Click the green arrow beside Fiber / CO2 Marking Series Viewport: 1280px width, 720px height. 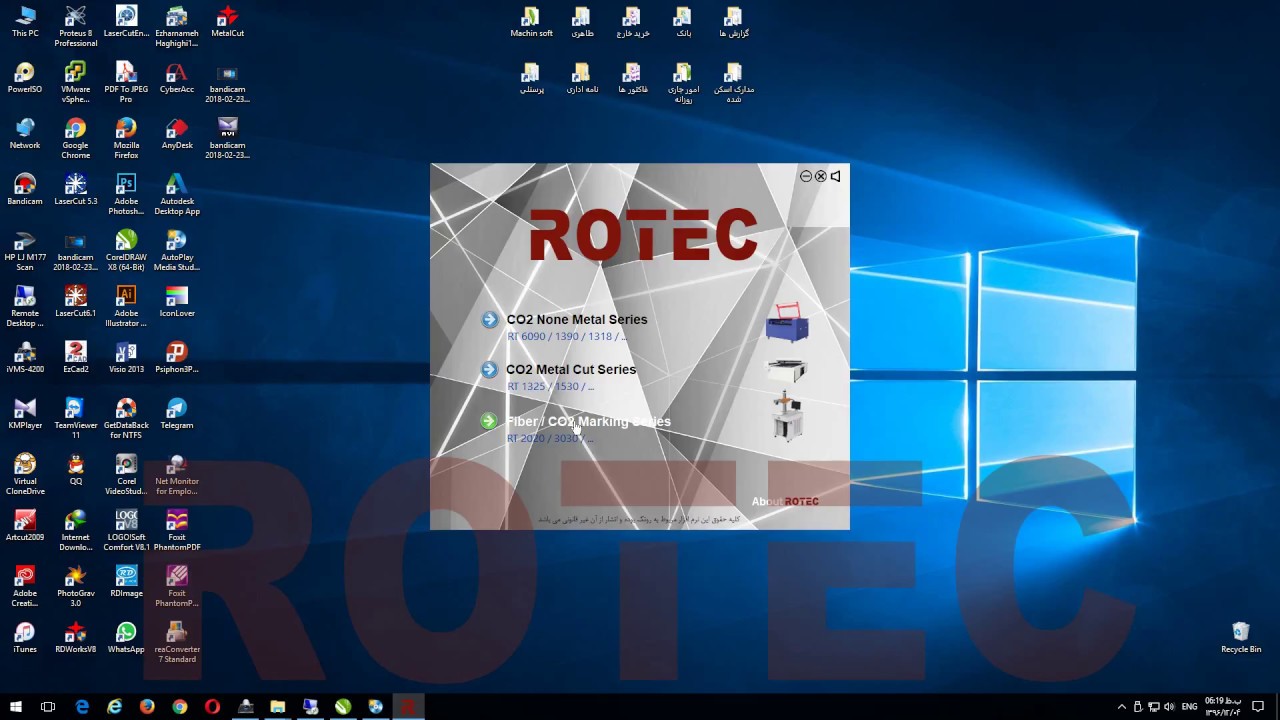click(489, 422)
